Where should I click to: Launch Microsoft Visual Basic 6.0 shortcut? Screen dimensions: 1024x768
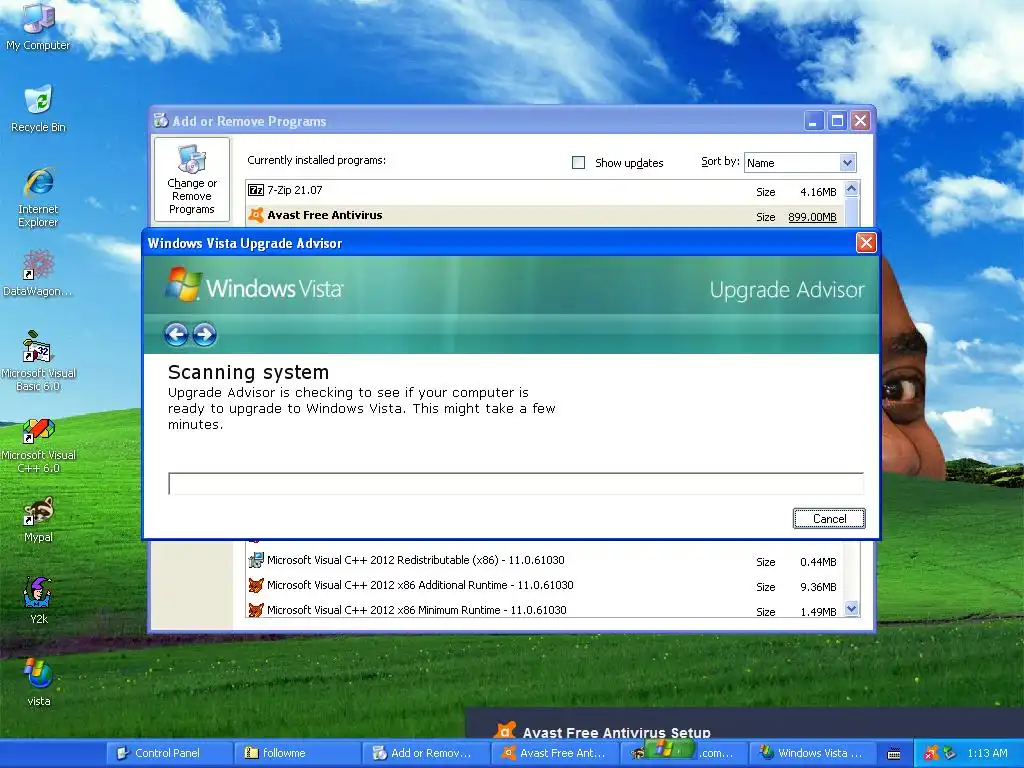point(38,360)
